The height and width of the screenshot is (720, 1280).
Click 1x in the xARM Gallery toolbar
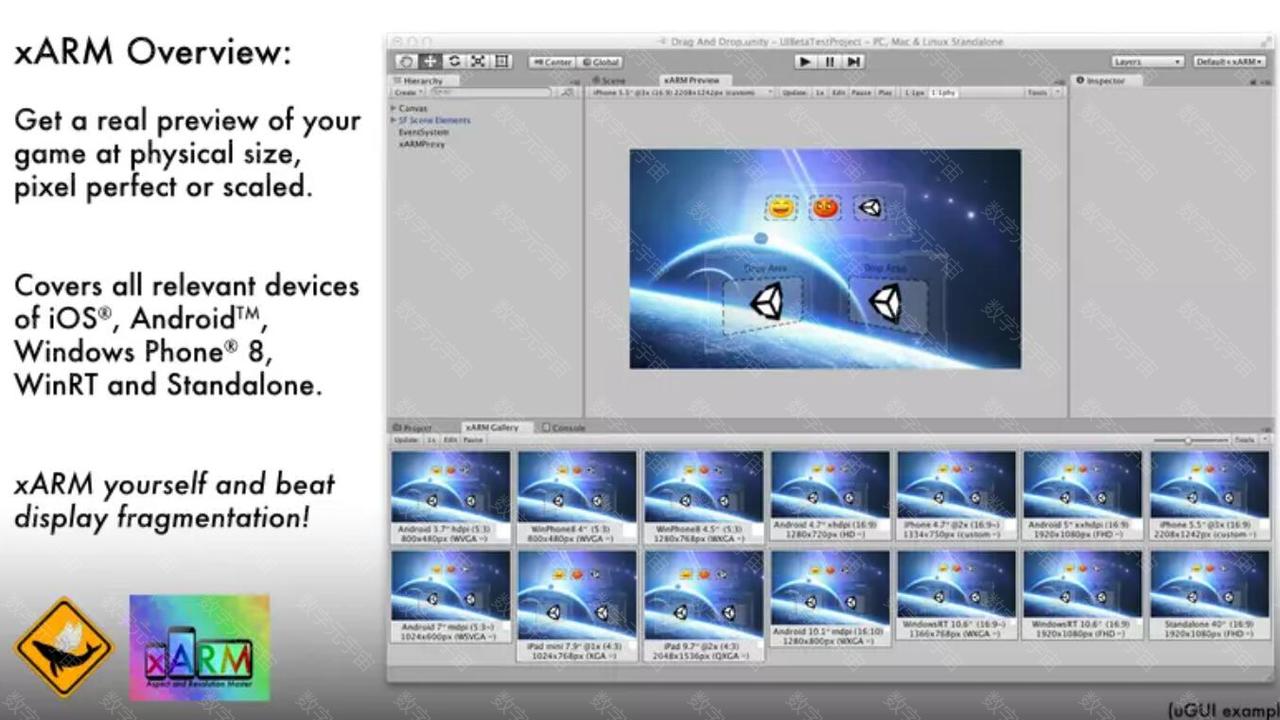coord(431,439)
